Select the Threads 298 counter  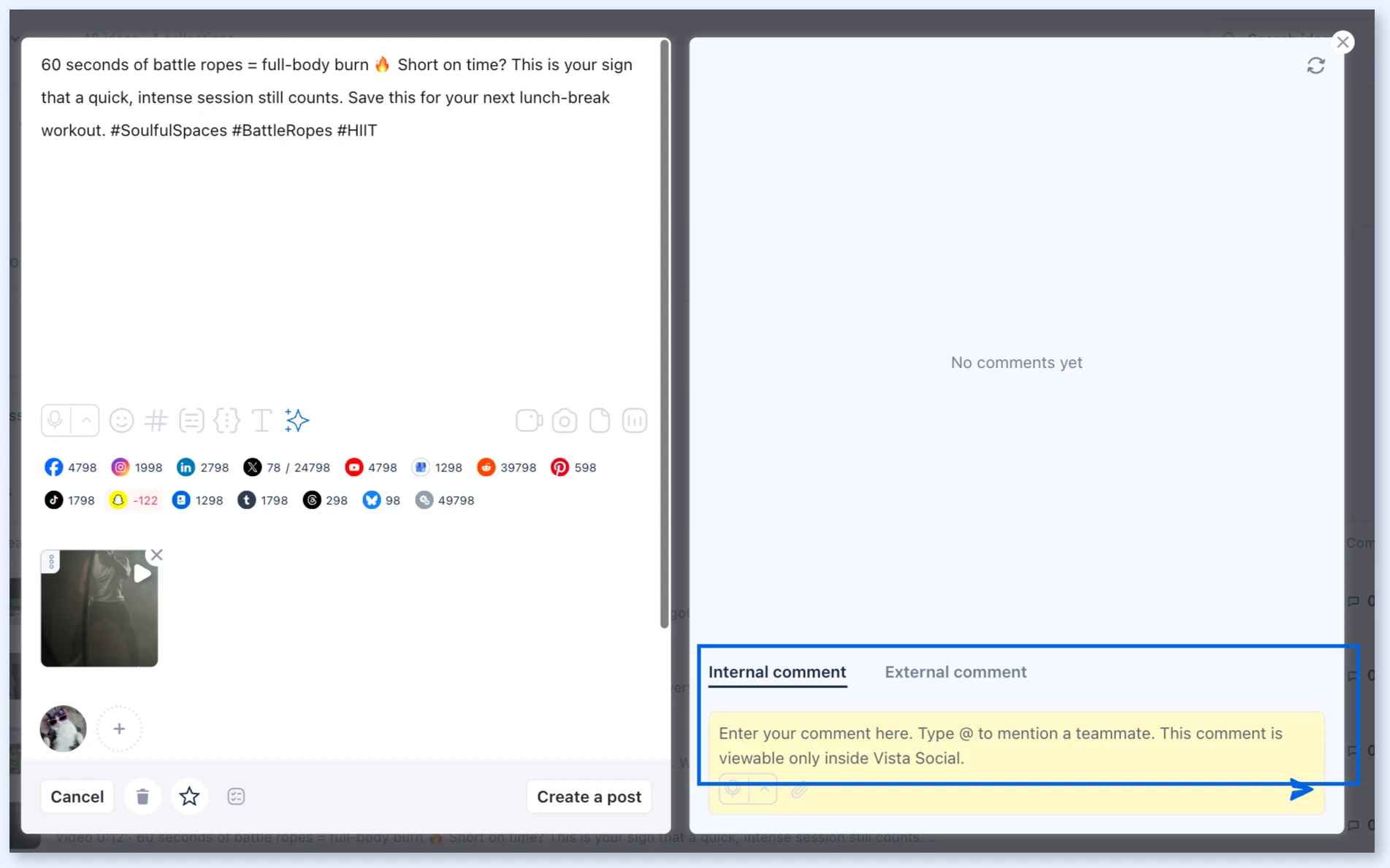click(x=325, y=500)
